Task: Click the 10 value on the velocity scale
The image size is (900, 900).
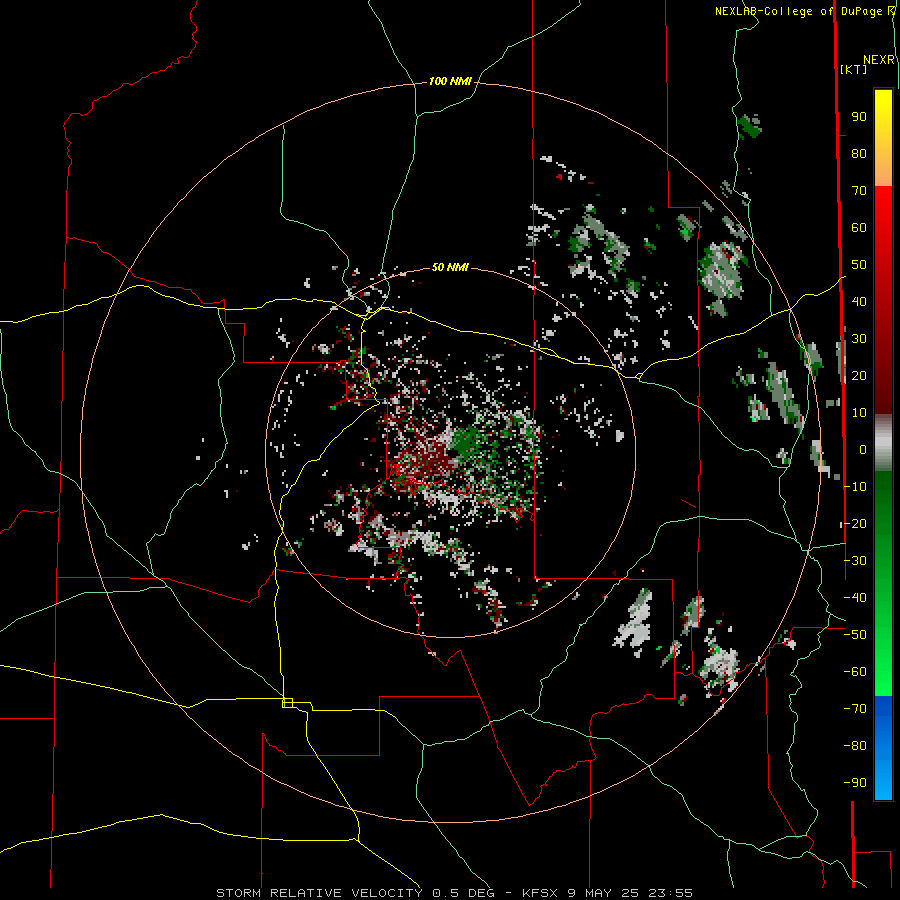Action: click(859, 413)
